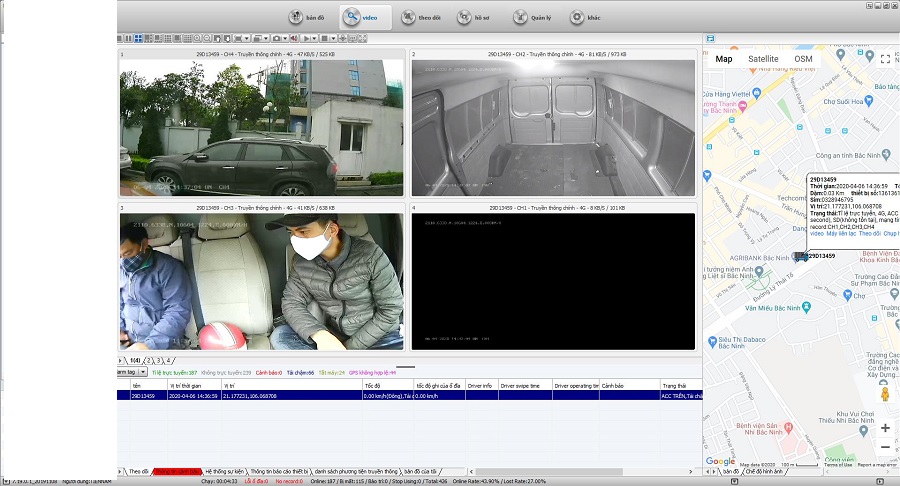This screenshot has width=900, height=486.
Task: Switch map to OSM layer
Action: click(803, 59)
